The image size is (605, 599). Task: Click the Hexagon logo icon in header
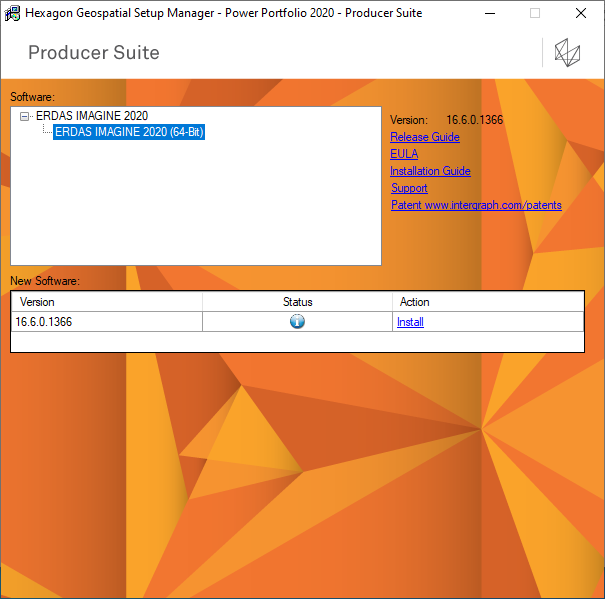[567, 52]
